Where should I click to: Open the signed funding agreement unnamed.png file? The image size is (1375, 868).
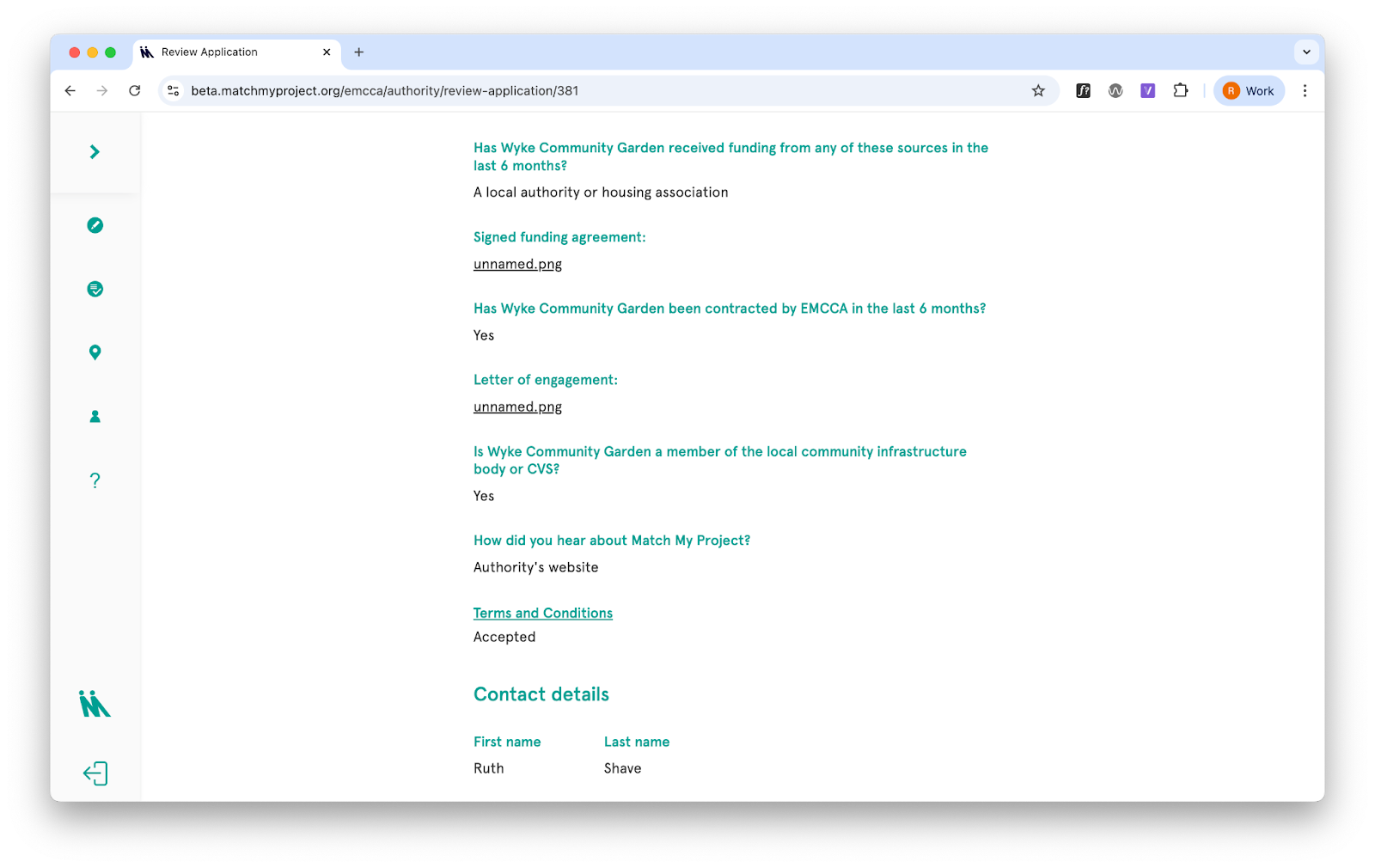(x=517, y=265)
